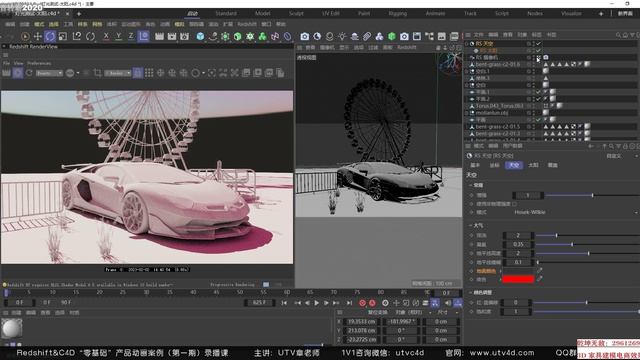
Task: Click the green Subdivision generator cube icon
Action: tap(238, 36)
